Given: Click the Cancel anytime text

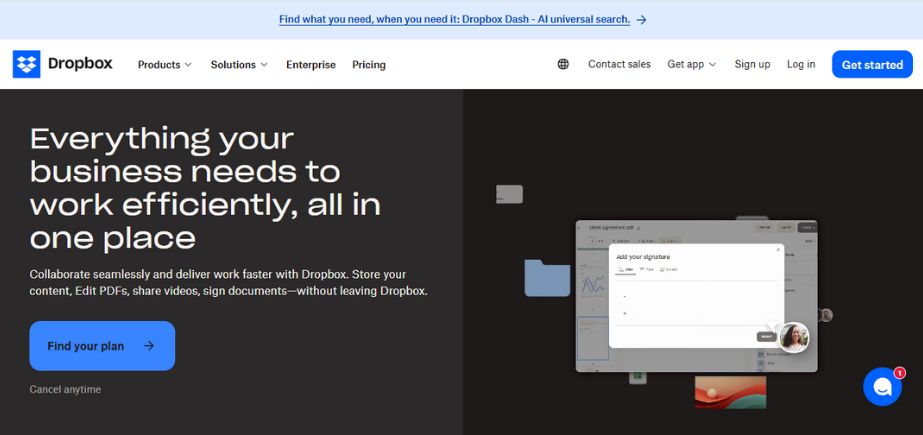Looking at the screenshot, I should click(x=65, y=389).
